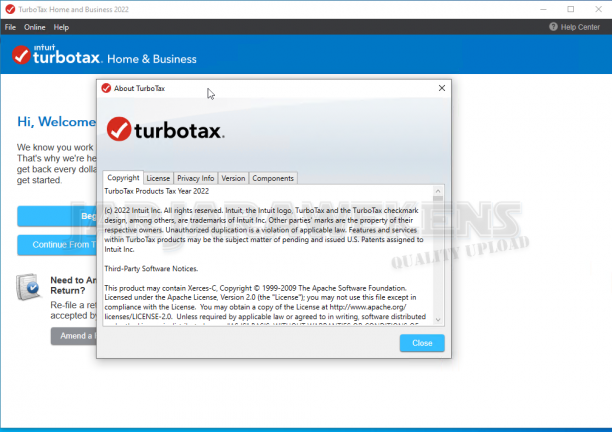Viewport: 612px width, 432px height.
Task: Click the amend return document icon
Action: pyautogui.click(x=28, y=287)
